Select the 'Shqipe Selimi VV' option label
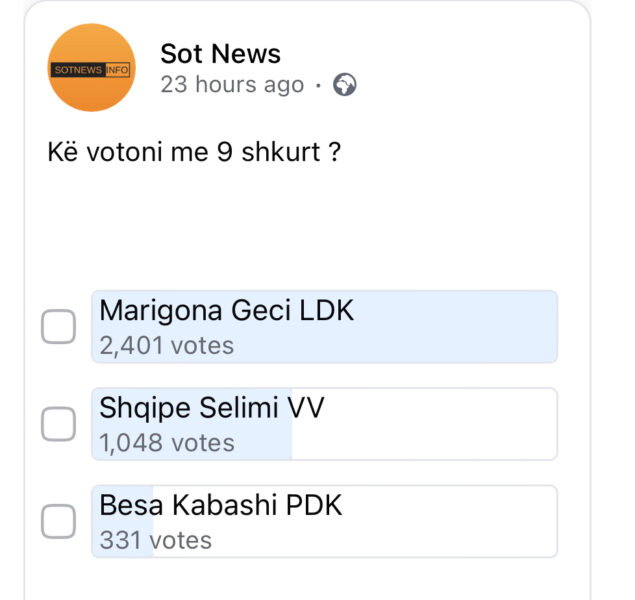This screenshot has height=600, width=635. 212,408
